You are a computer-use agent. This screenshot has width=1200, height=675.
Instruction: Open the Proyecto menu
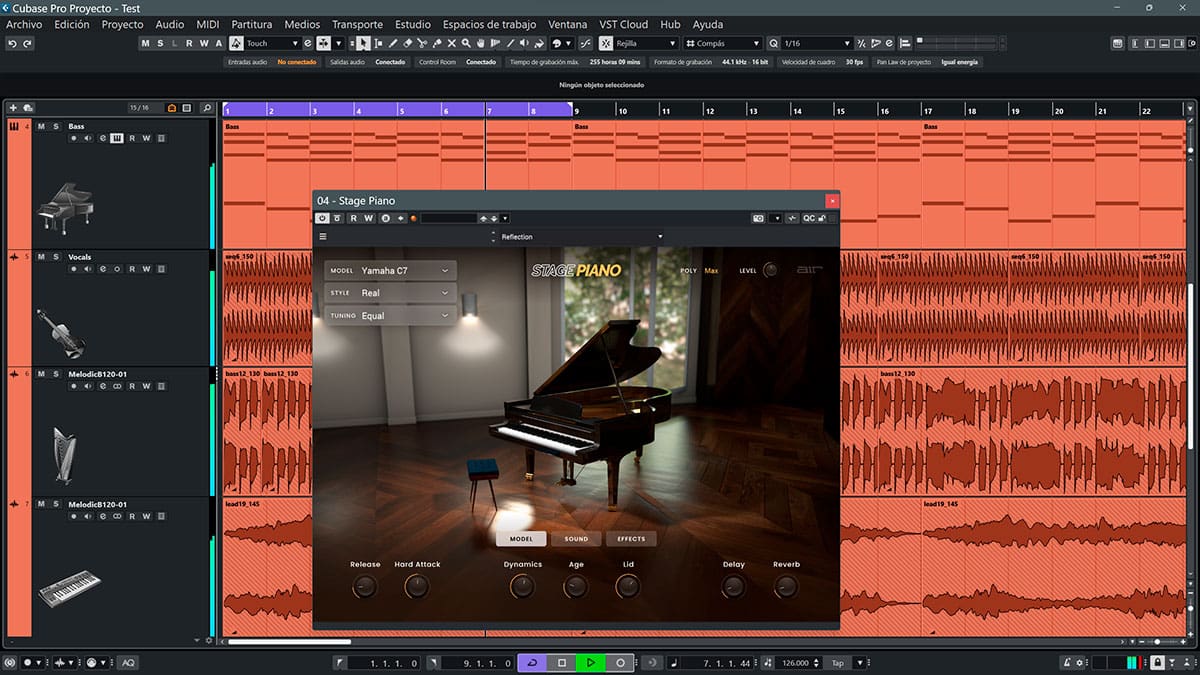coord(123,24)
